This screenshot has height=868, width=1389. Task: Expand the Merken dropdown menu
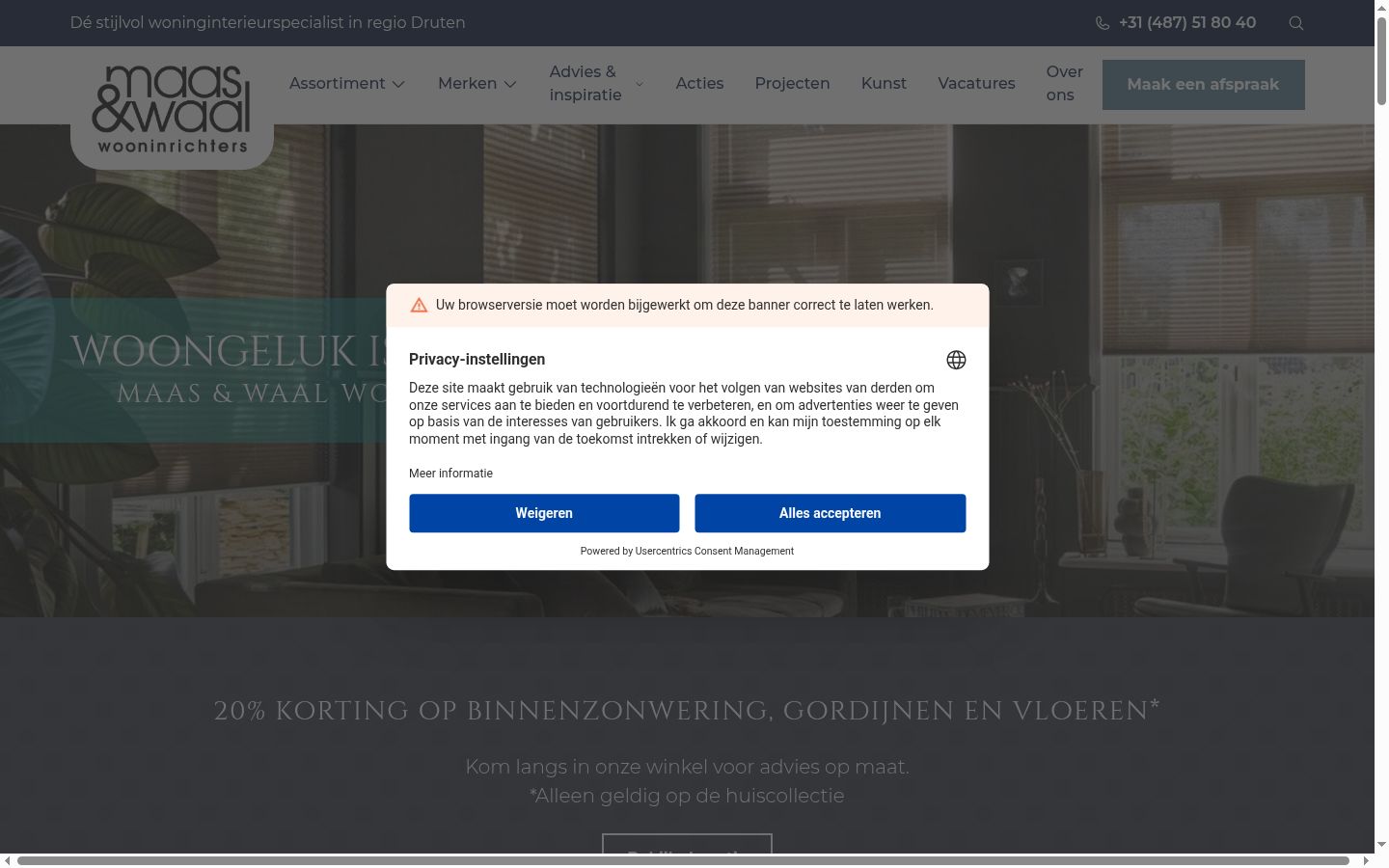click(x=477, y=84)
